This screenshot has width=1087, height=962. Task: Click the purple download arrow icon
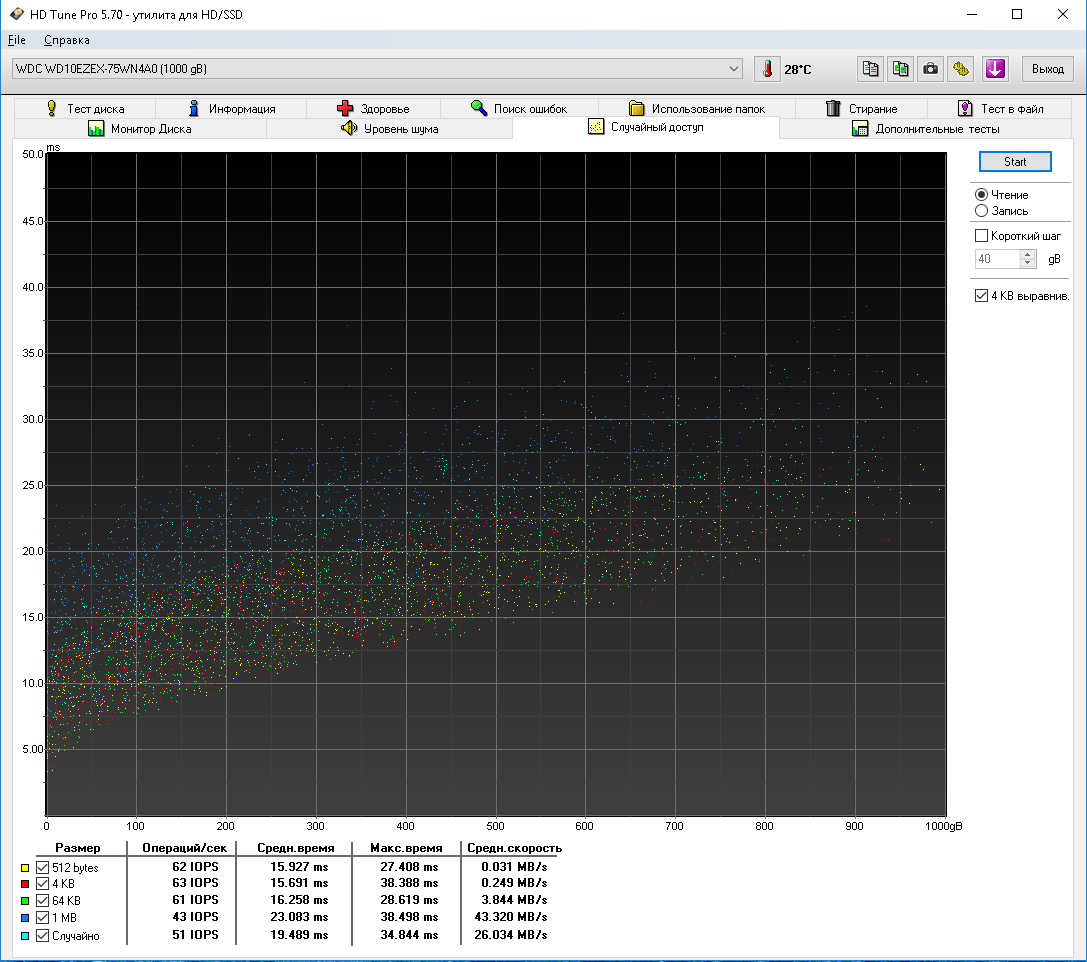click(995, 69)
